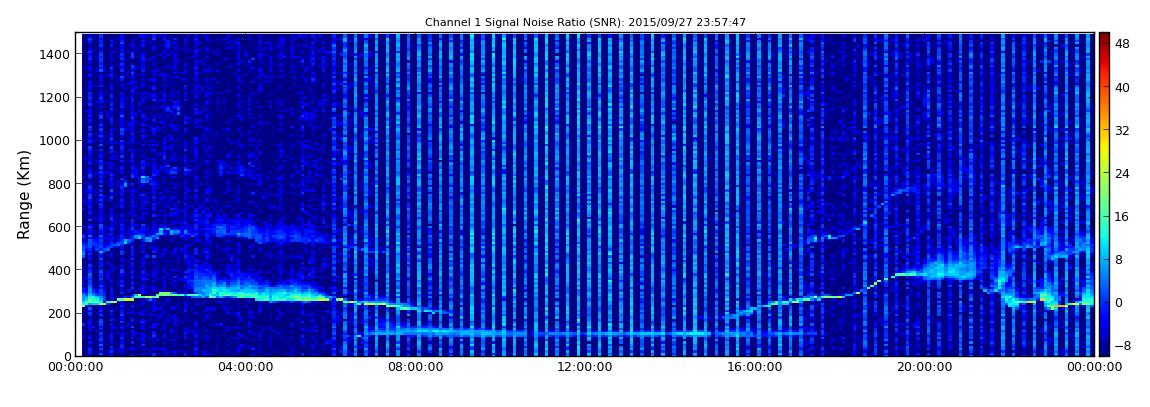
Task: Click the colorbar 32 tick label
Action: click(1122, 131)
